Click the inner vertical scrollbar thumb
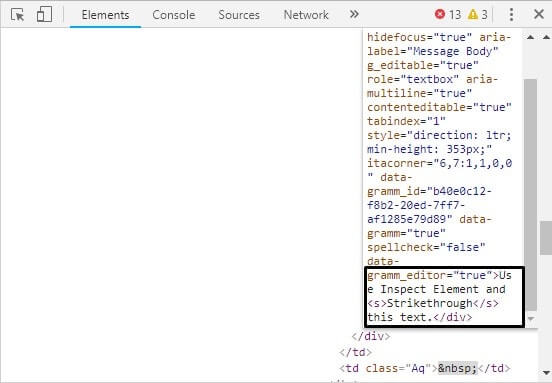The image size is (552, 383). 531,195
